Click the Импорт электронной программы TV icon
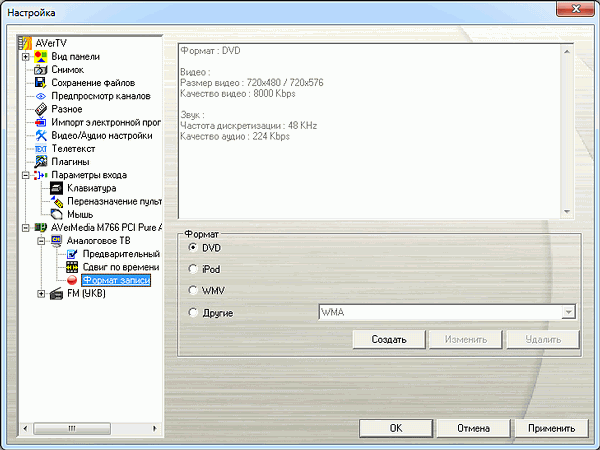600x450 pixels. click(x=41, y=122)
